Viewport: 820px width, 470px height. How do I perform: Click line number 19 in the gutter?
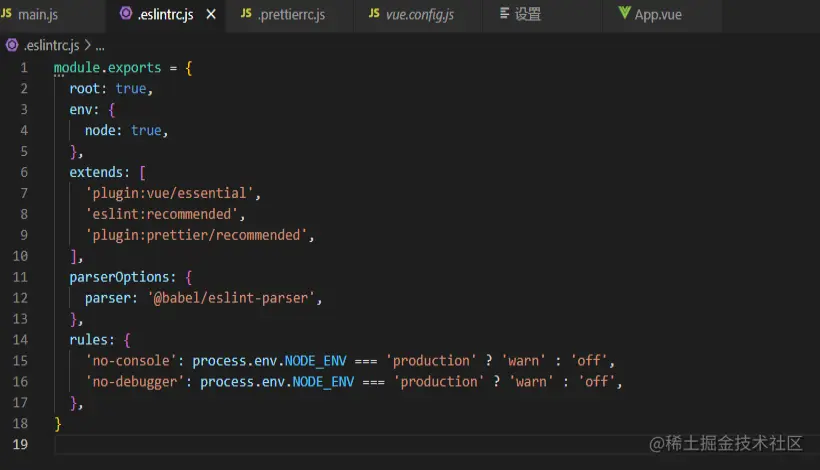pos(21,443)
